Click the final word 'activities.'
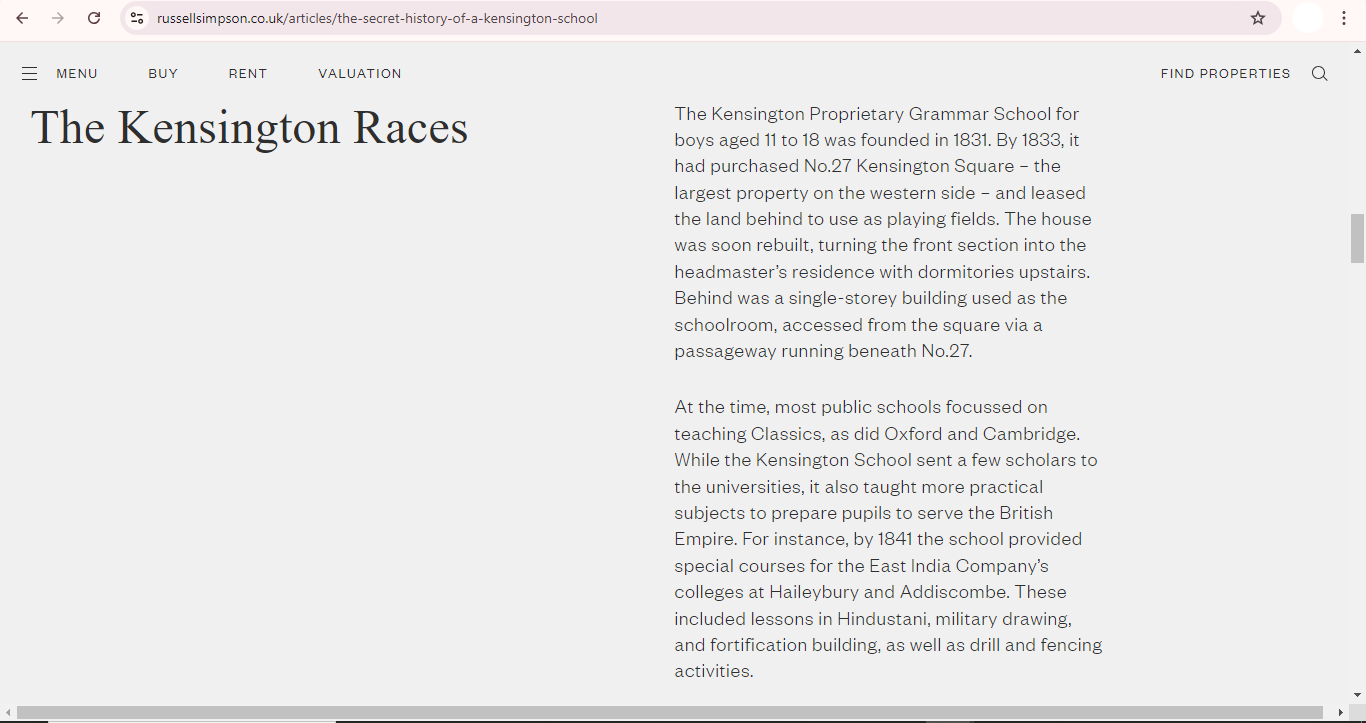 [713, 671]
